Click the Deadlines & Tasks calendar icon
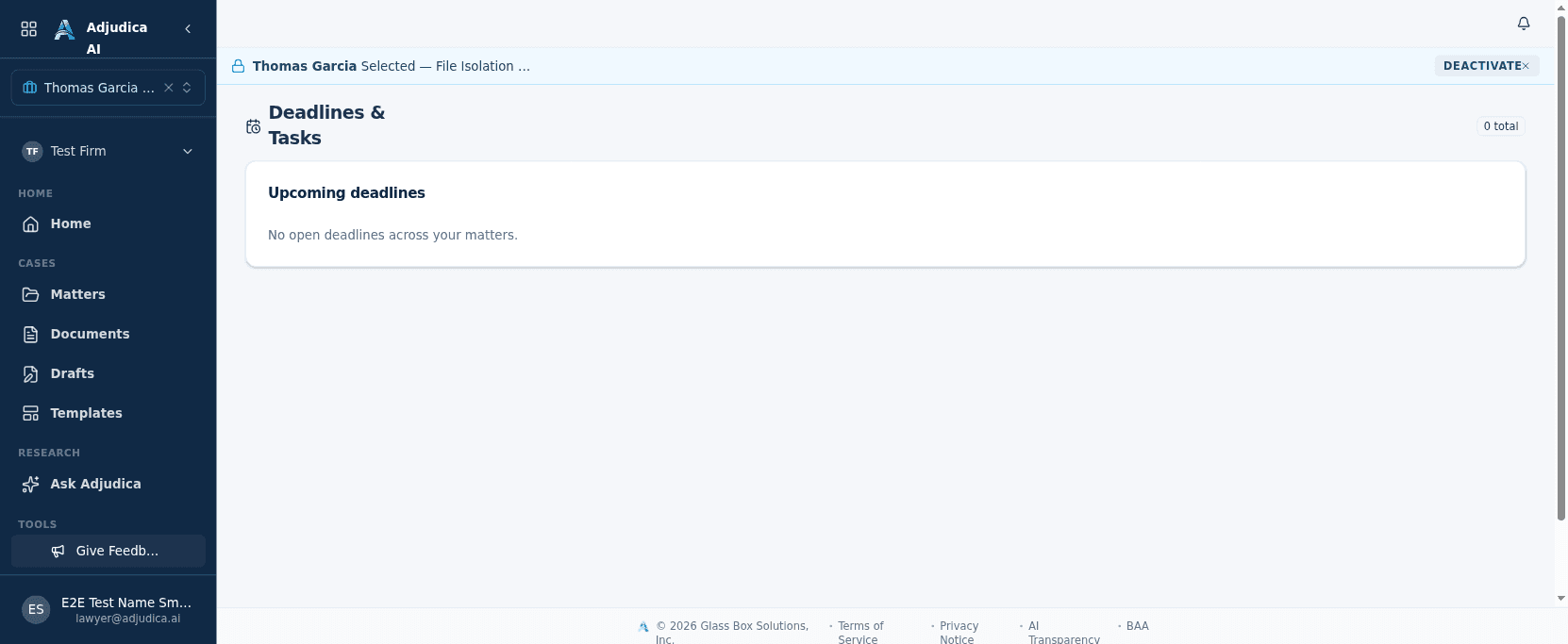This screenshot has height=644, width=1568. click(253, 126)
